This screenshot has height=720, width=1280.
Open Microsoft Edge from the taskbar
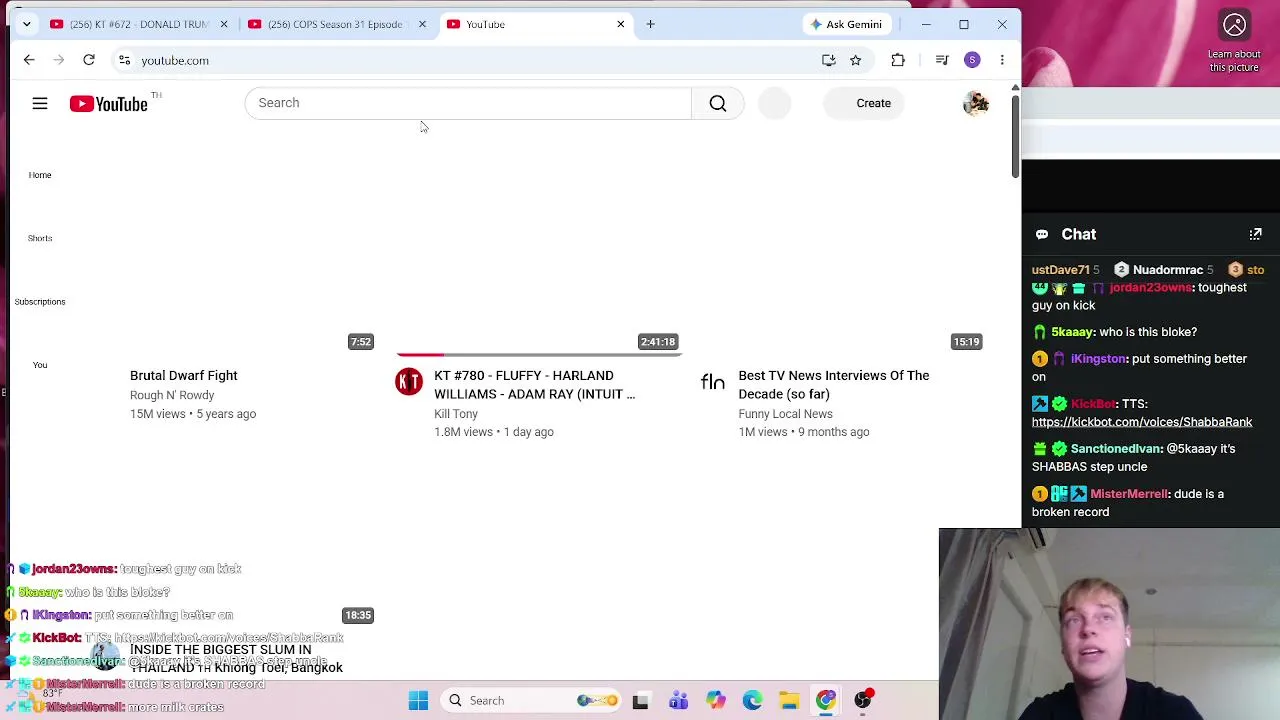[752, 700]
